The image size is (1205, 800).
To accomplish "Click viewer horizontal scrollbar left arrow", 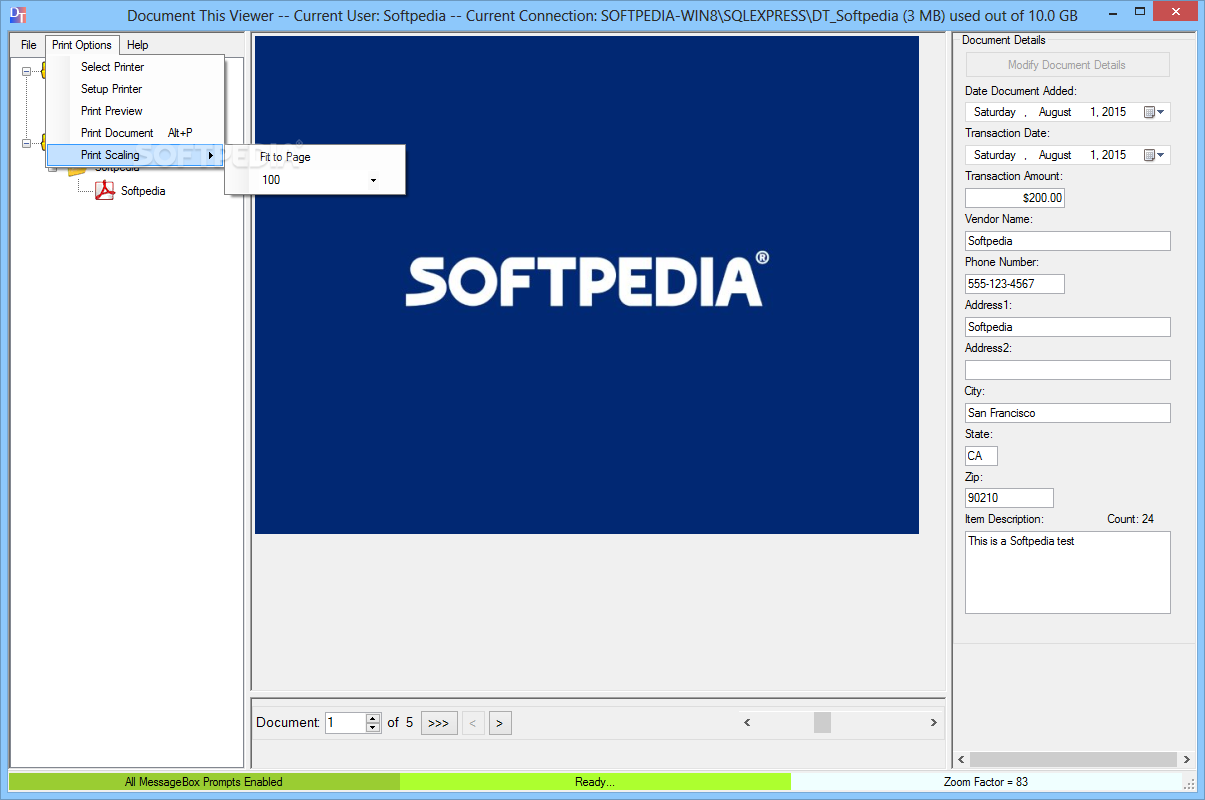I will click(748, 722).
